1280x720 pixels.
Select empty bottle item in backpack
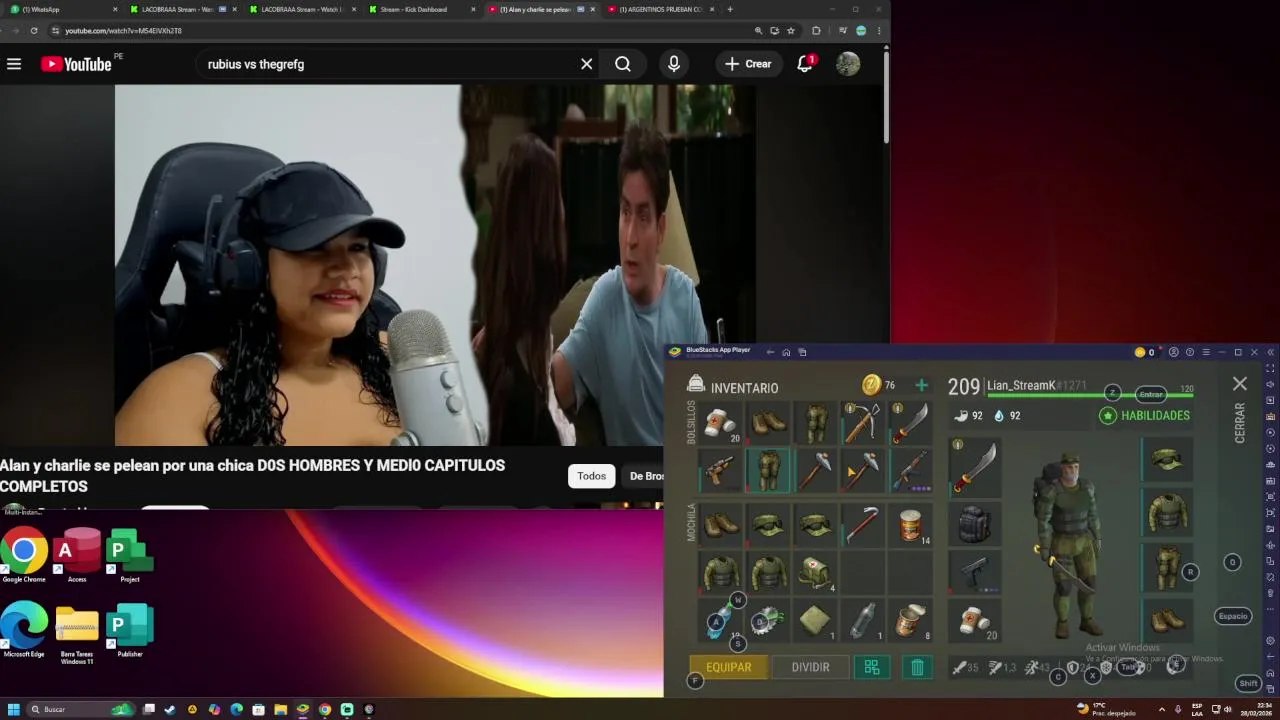tap(863, 621)
